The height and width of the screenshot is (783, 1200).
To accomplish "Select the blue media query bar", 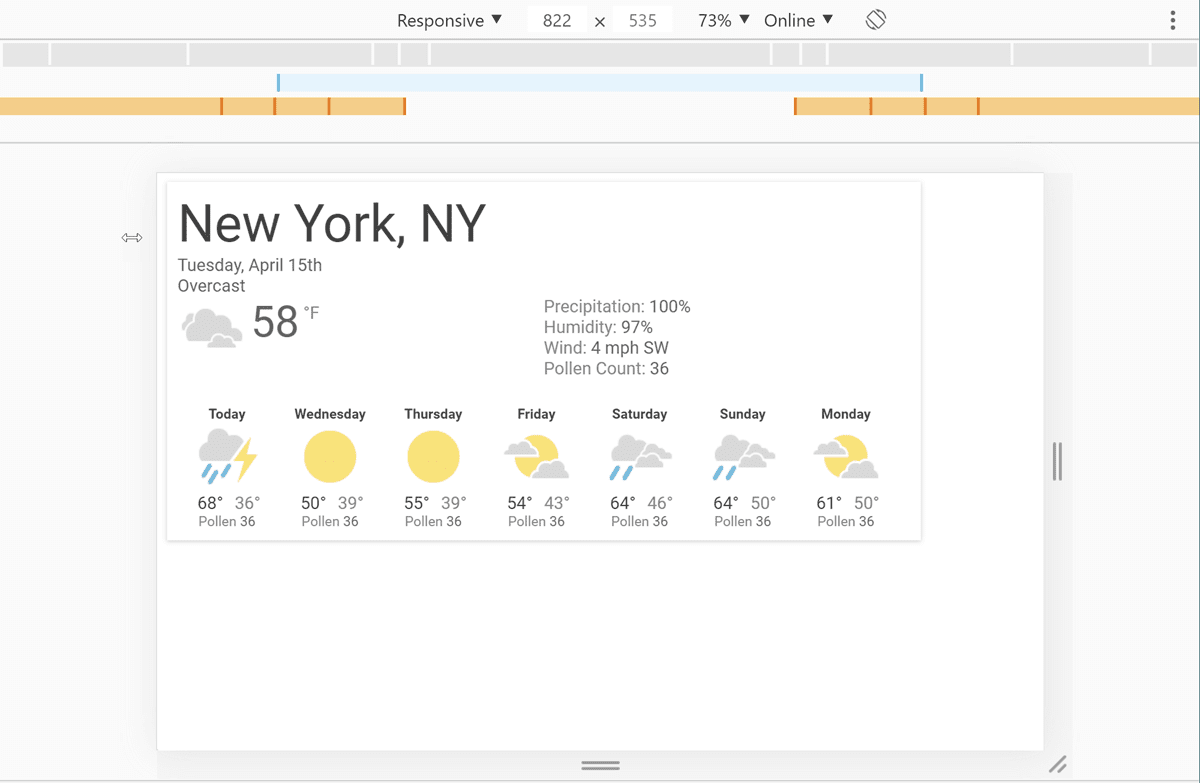I will click(600, 83).
